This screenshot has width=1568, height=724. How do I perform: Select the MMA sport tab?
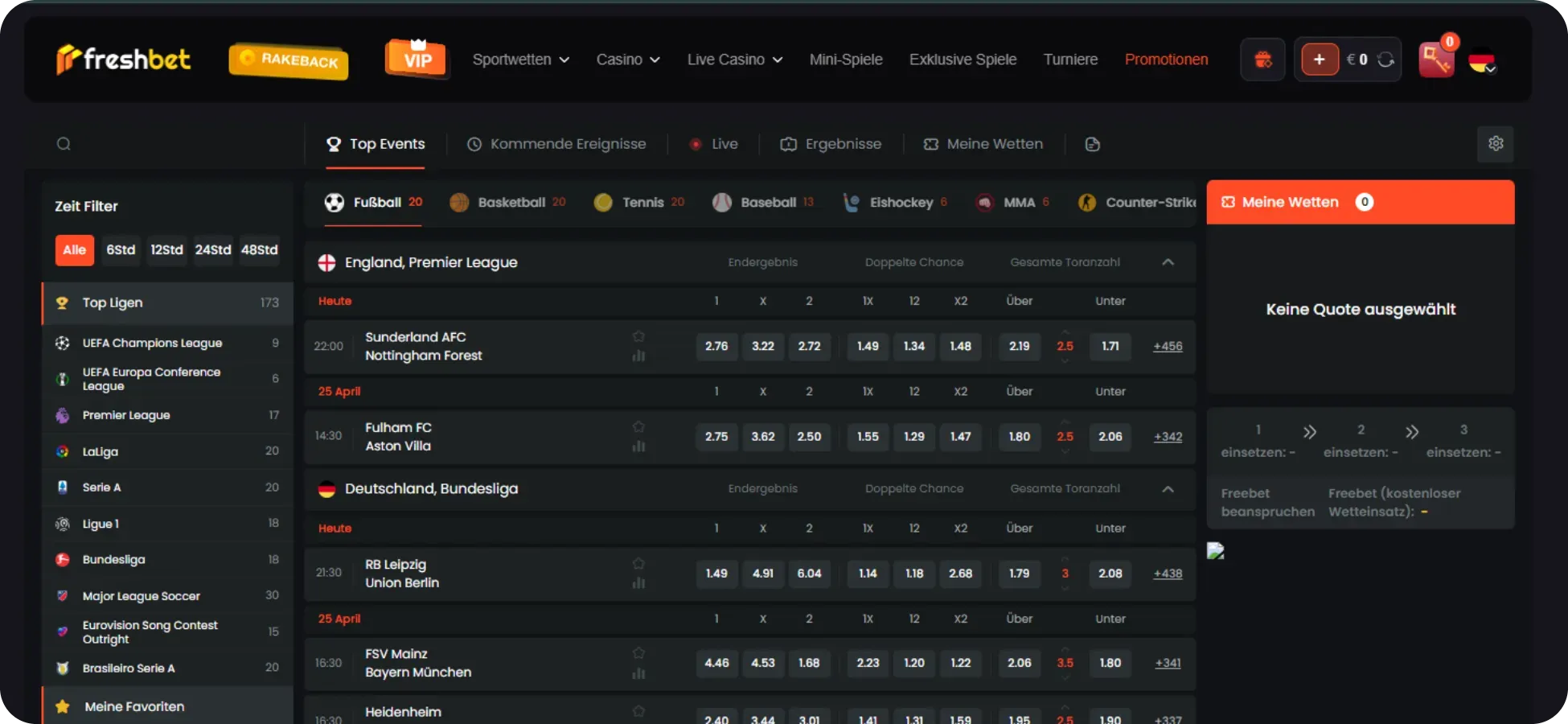1012,203
